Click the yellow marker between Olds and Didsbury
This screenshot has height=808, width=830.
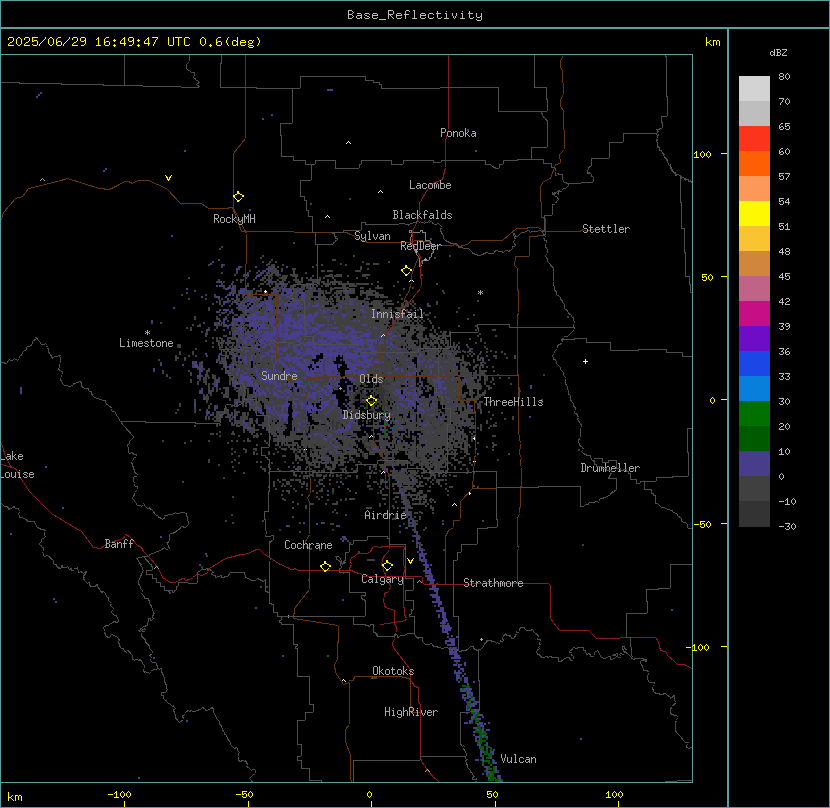click(x=371, y=400)
